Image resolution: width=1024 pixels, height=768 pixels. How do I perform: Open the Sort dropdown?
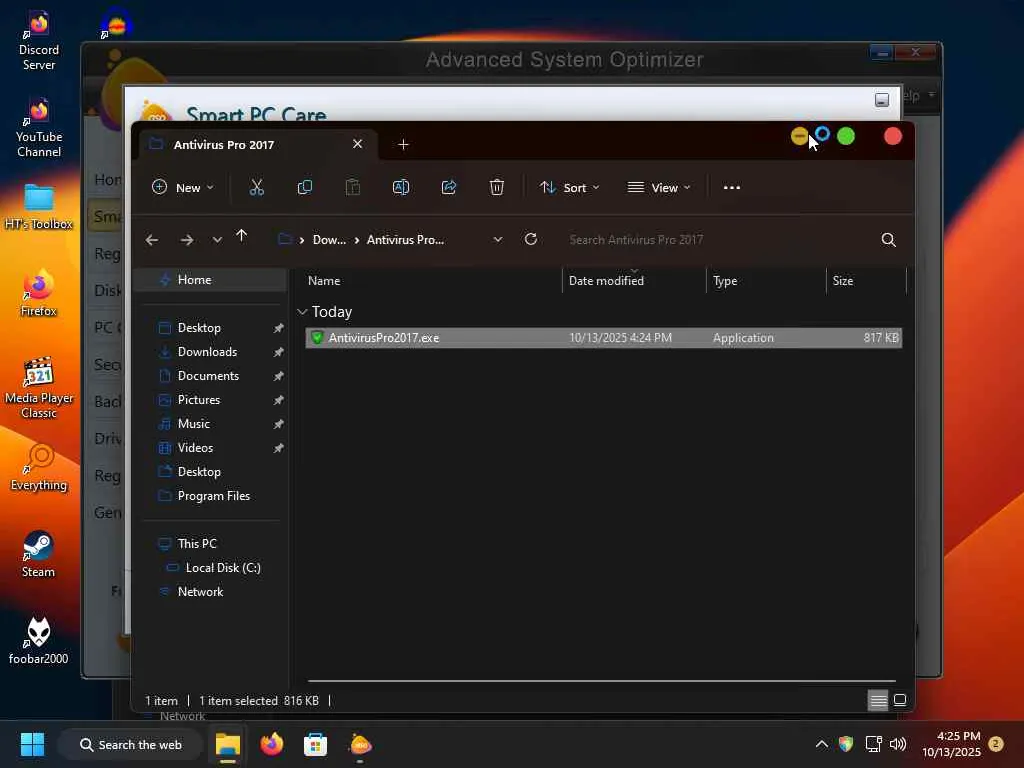tap(569, 187)
